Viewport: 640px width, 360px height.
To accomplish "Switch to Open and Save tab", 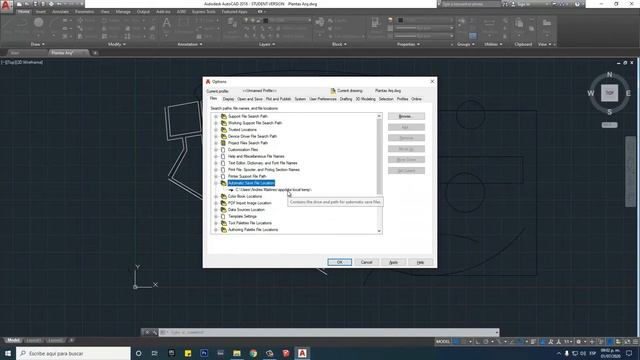I will click(x=250, y=99).
